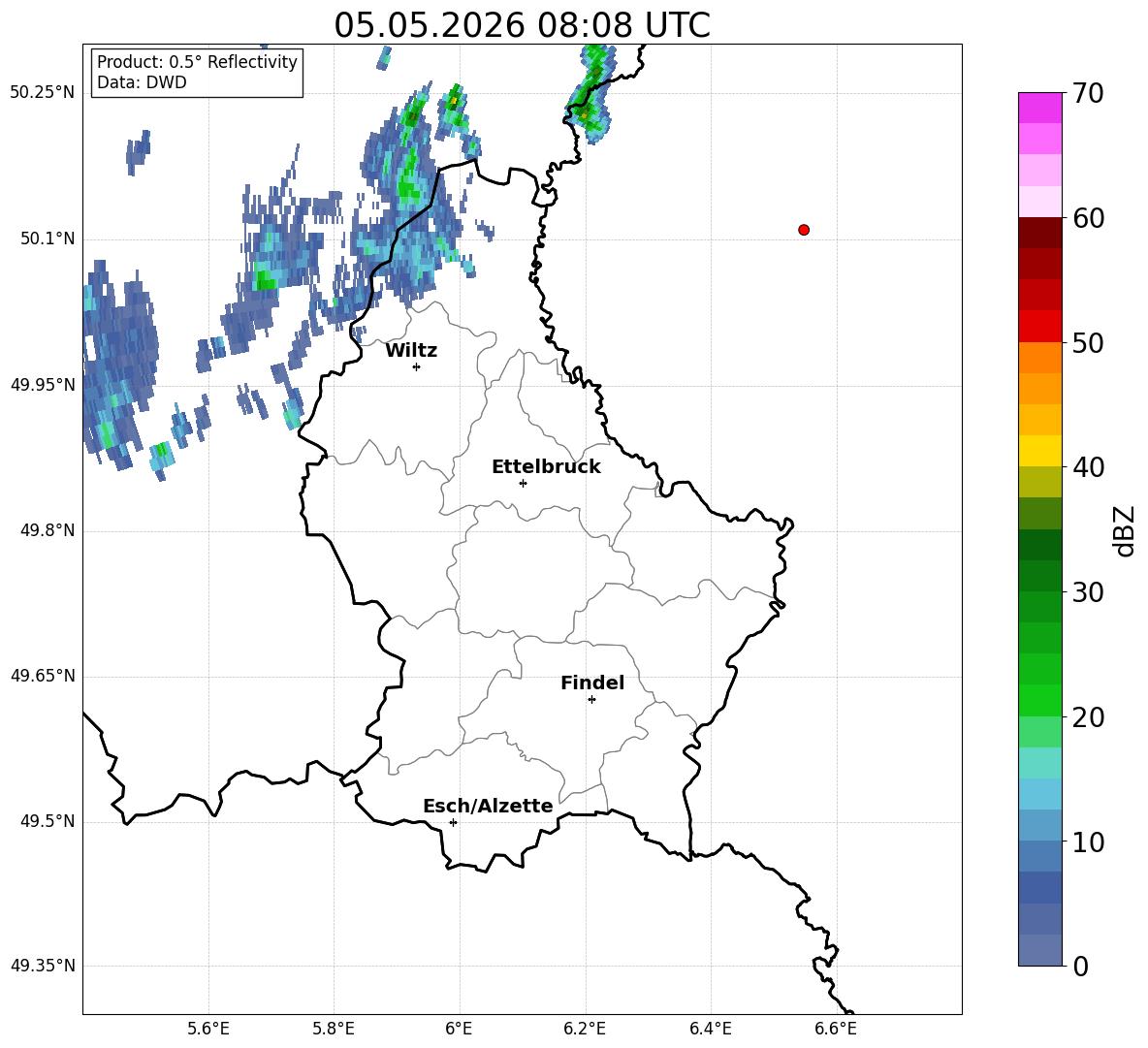Viewport: 1148px width, 1048px height.
Task: Click the Findel station cross marker
Action: click(x=591, y=700)
